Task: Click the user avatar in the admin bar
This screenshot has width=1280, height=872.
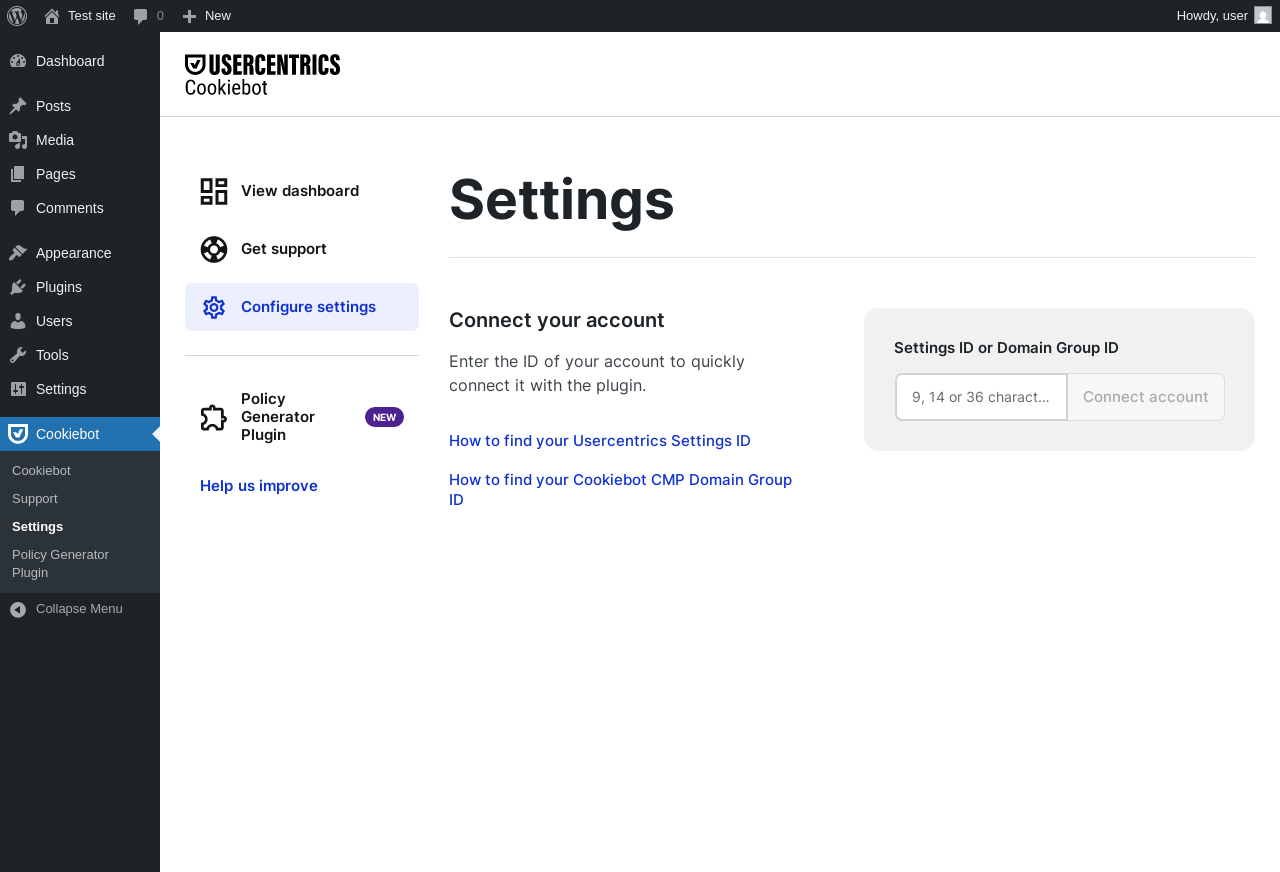Action: coord(1263,15)
